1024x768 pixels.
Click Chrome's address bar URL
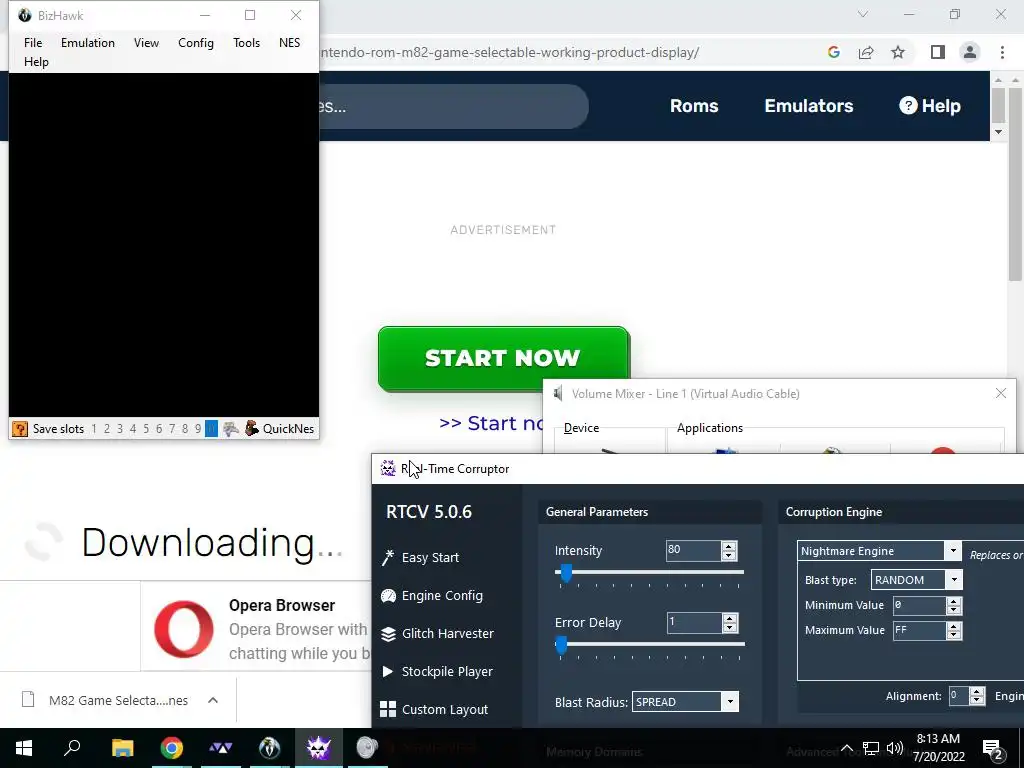509,52
